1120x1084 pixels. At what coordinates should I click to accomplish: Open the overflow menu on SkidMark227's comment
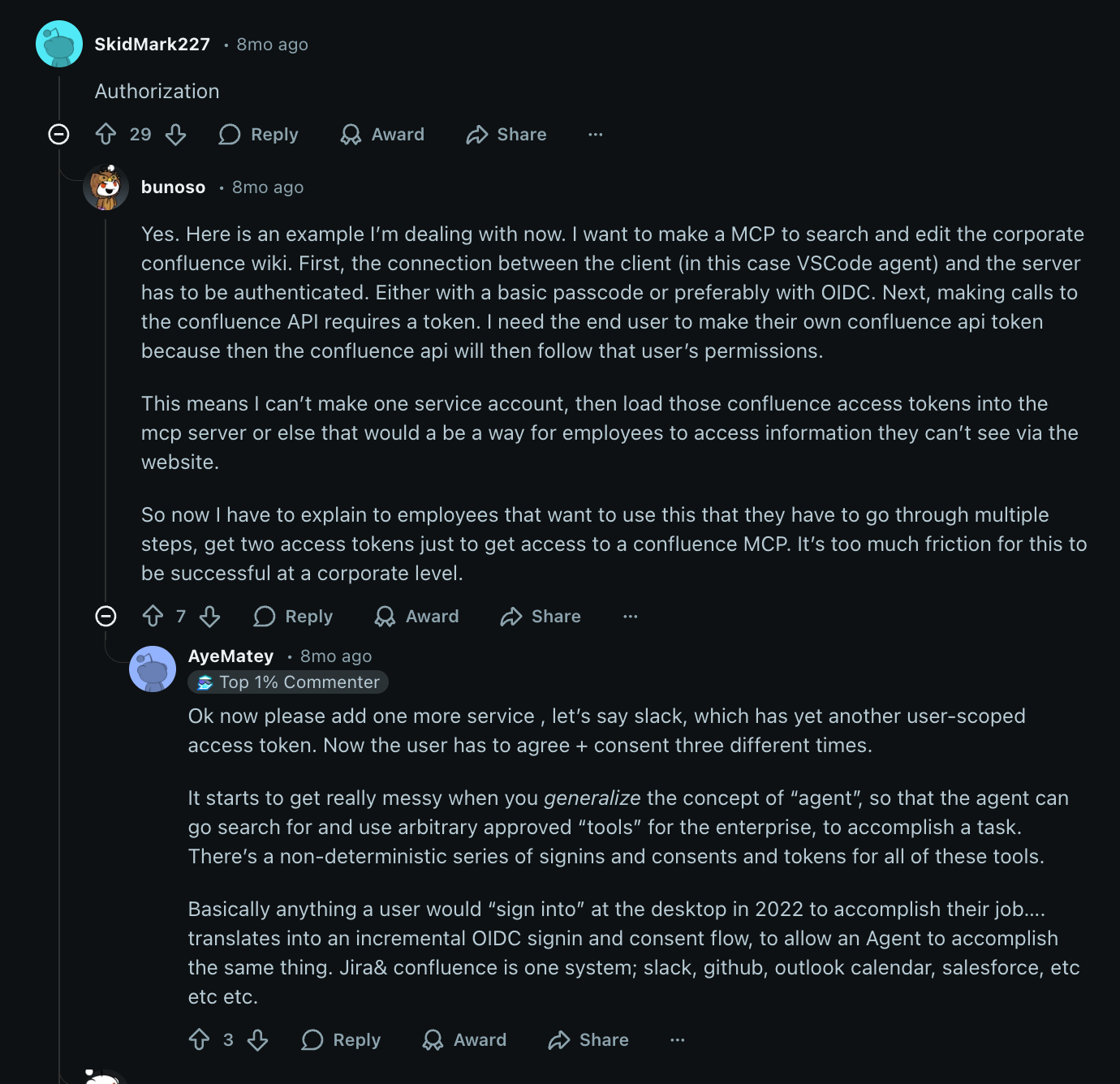pos(596,135)
